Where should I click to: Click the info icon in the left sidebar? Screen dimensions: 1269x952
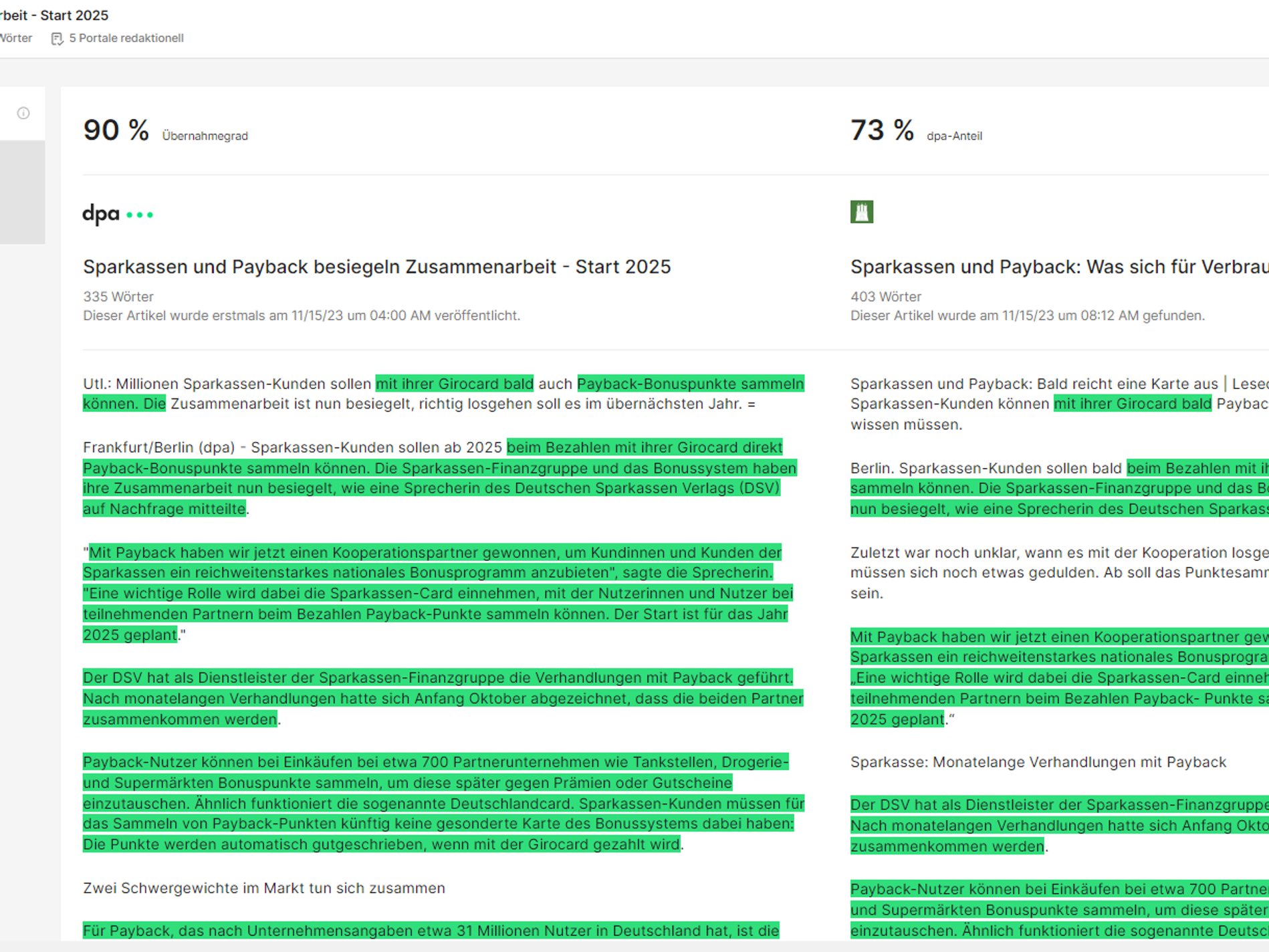pyautogui.click(x=23, y=113)
